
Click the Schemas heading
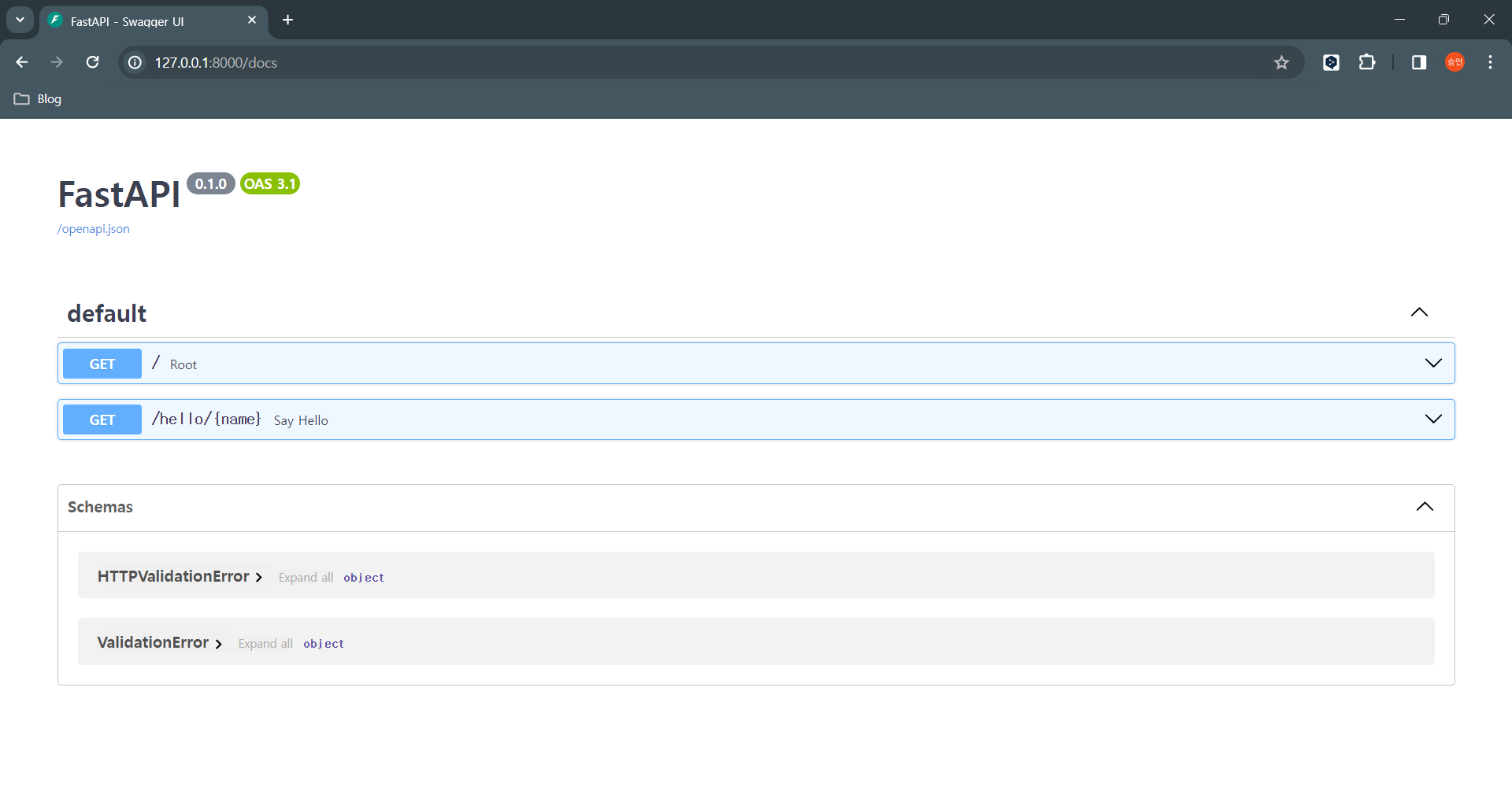100,507
